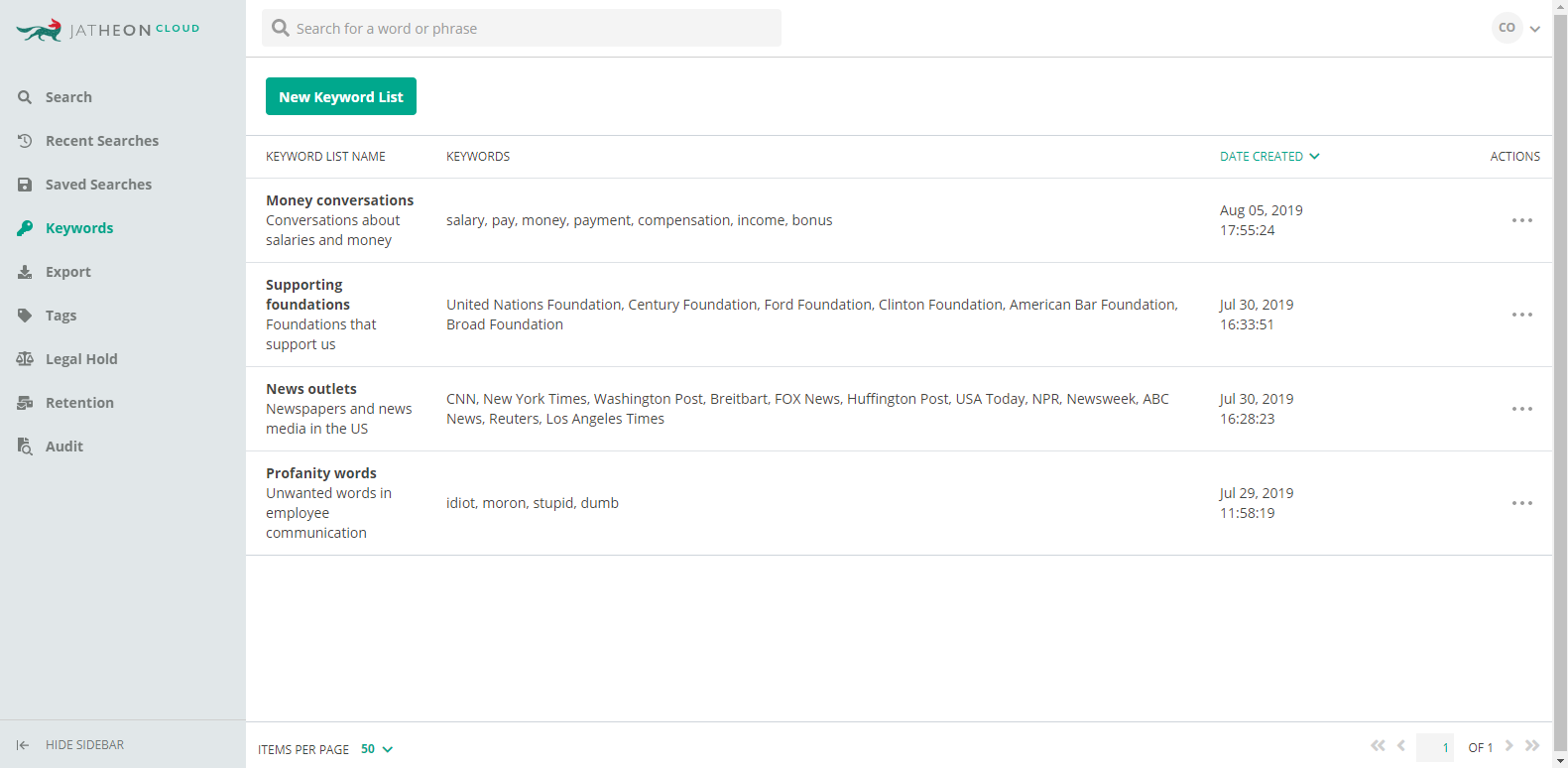Screen dimensions: 1568x768
Task: Go to next page arrow
Action: (1508, 745)
